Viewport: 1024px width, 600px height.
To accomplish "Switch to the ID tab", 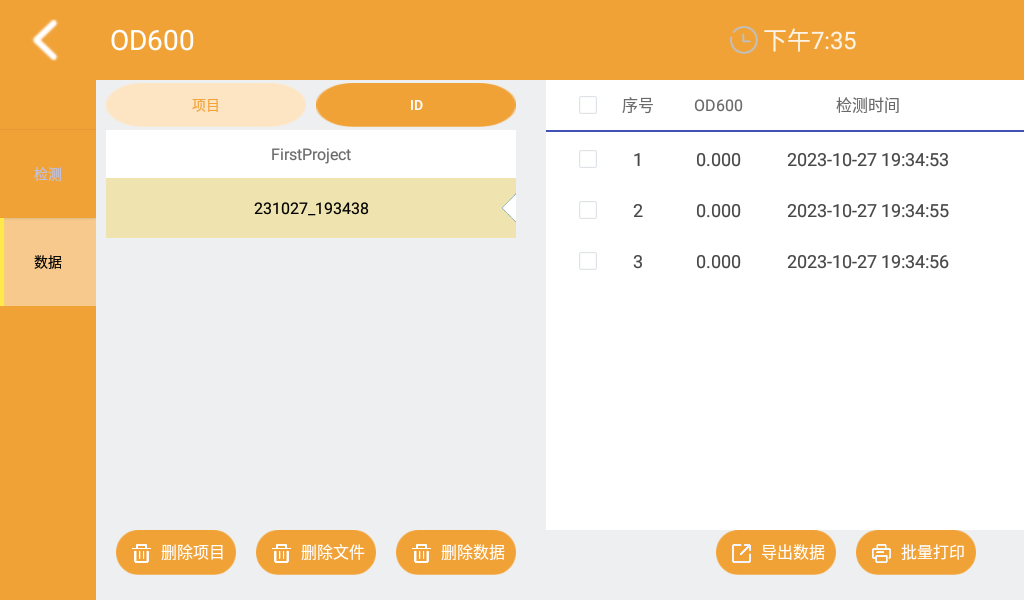I will pos(416,104).
